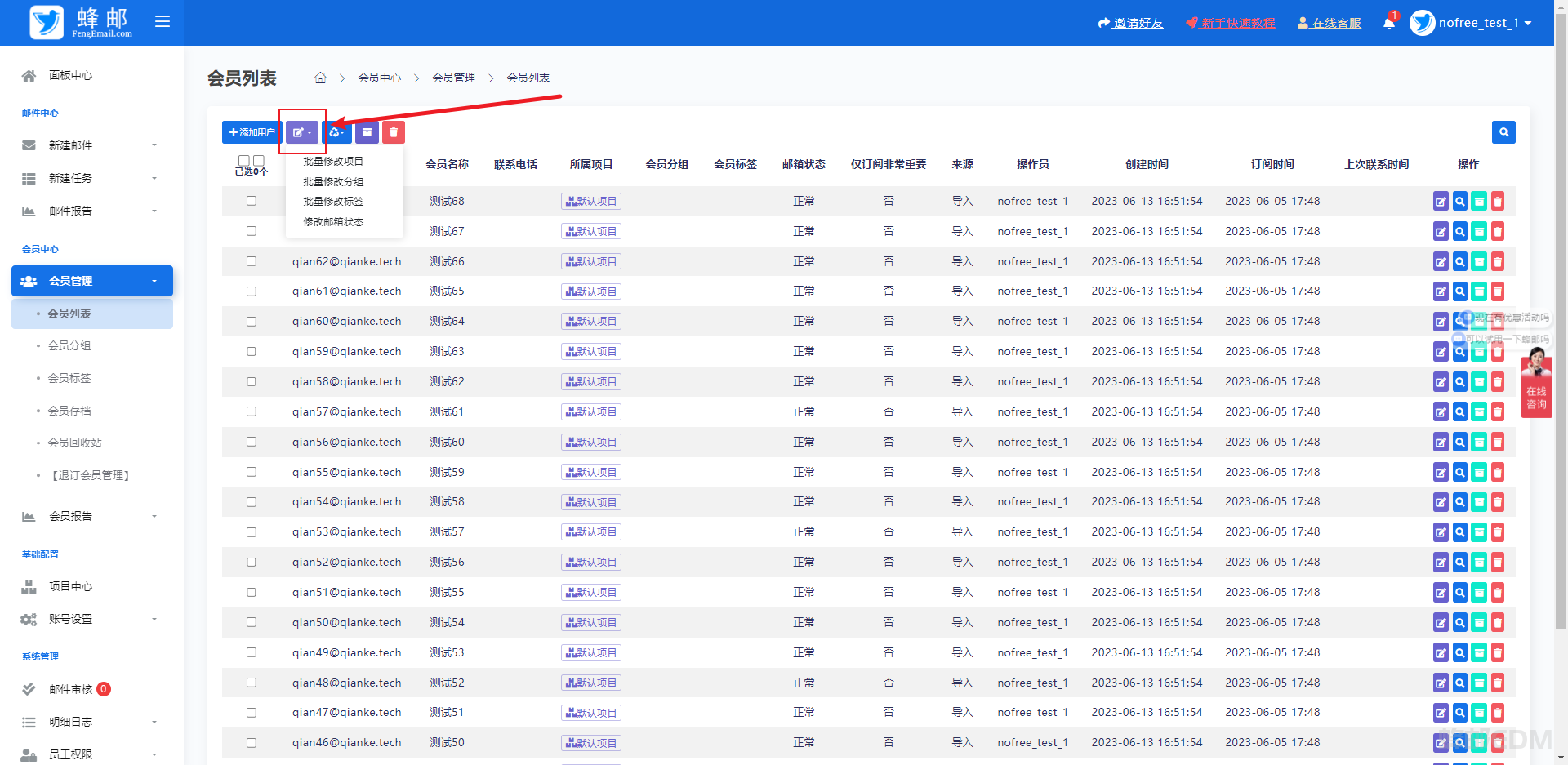
Task: Delete member 测试68 with trash icon
Action: (1498, 201)
